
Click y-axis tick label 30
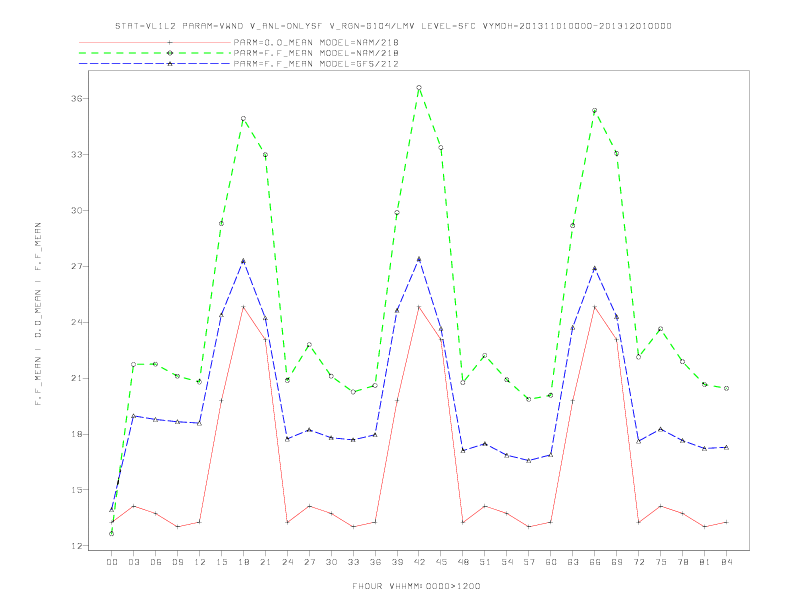tap(76, 211)
